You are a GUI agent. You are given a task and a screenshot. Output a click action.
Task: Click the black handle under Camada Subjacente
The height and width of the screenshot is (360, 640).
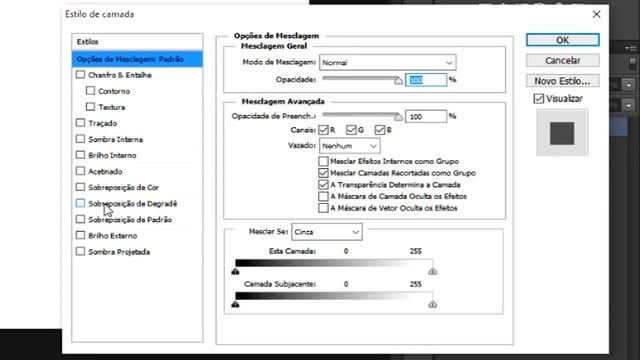pyautogui.click(x=236, y=304)
